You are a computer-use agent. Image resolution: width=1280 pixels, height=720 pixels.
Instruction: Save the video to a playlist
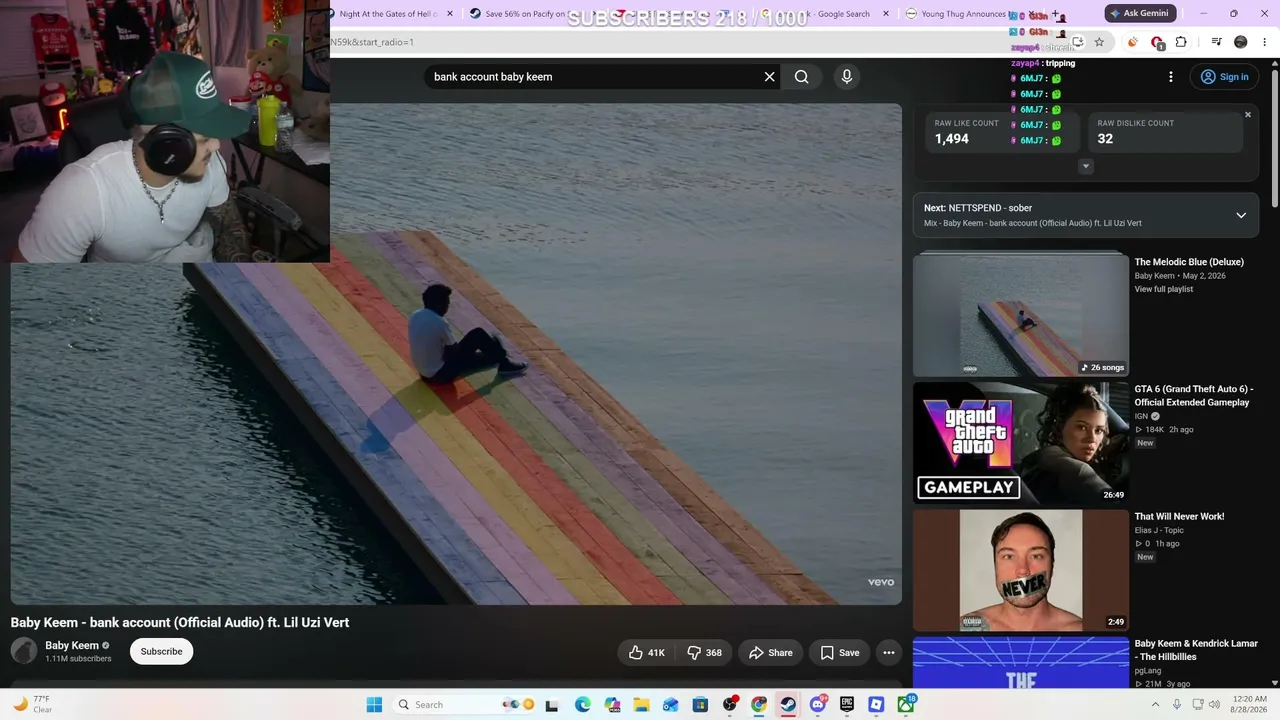839,652
